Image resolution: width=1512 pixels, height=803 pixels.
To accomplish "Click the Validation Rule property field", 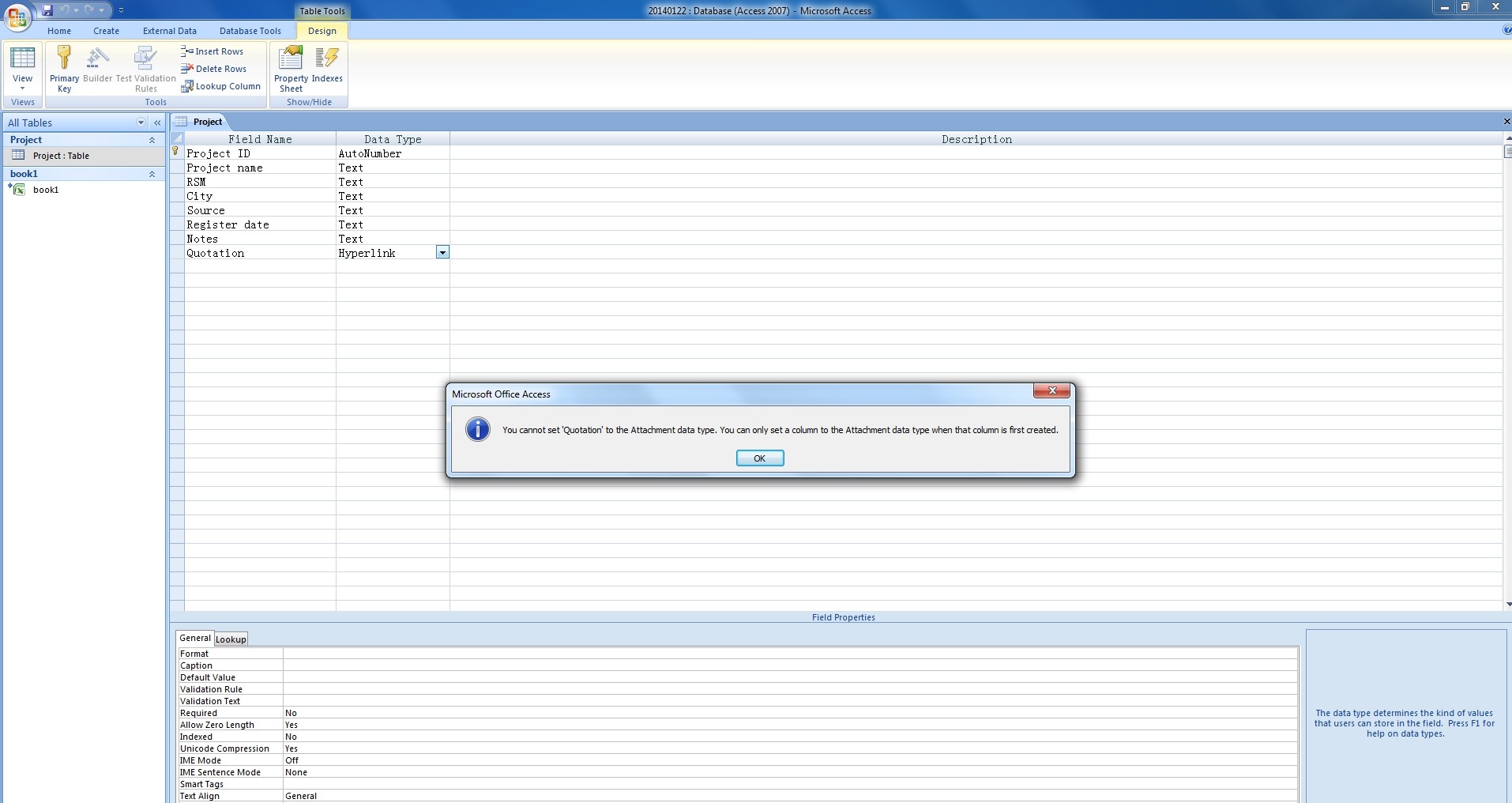I will pos(790,689).
